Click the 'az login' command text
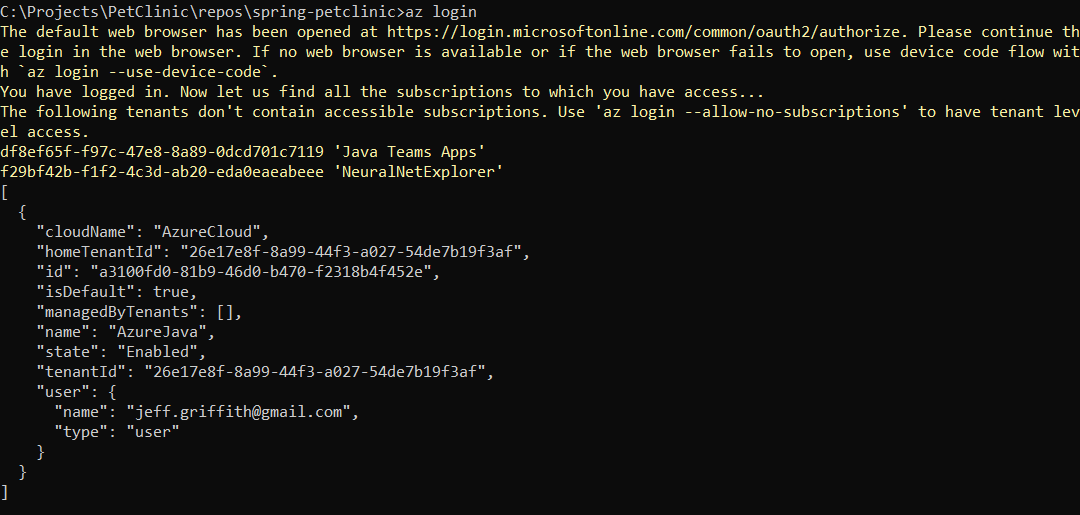1080x515 pixels. click(x=442, y=12)
